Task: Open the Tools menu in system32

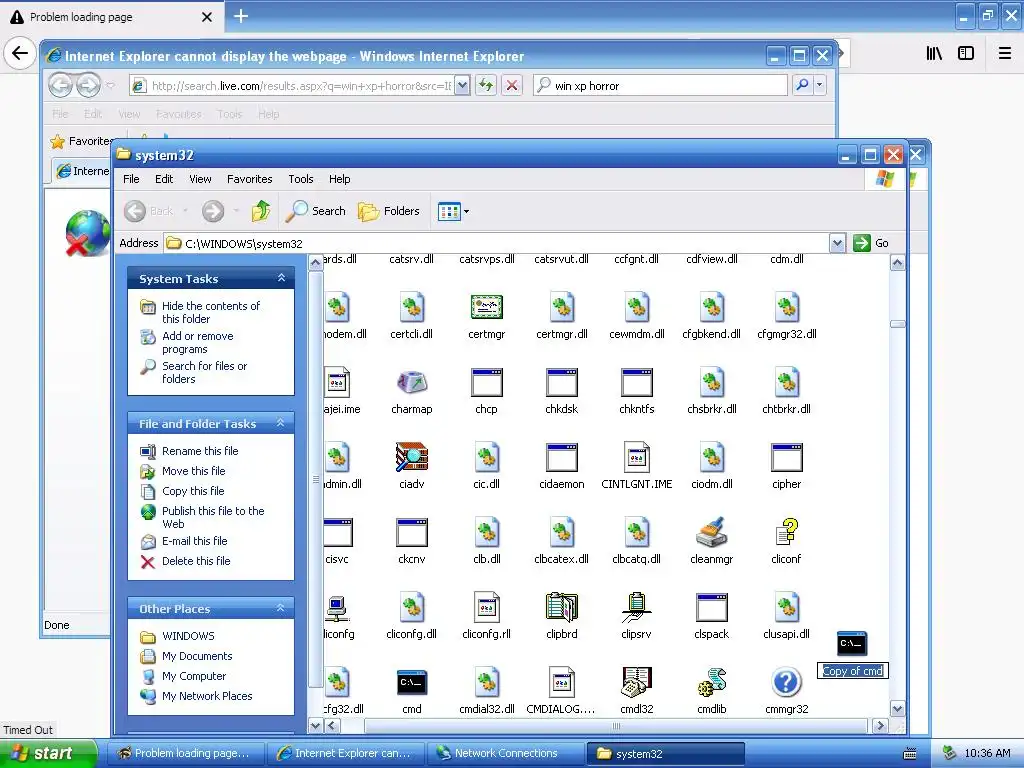Action: (300, 179)
